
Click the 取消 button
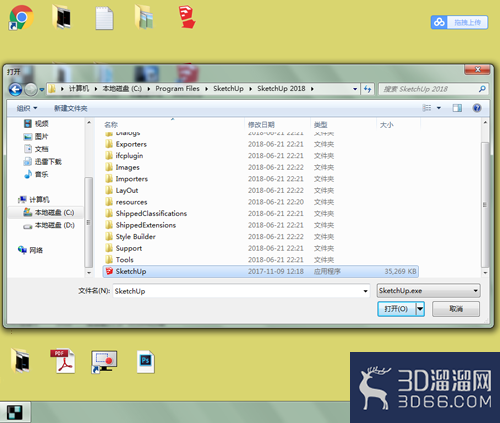point(456,309)
